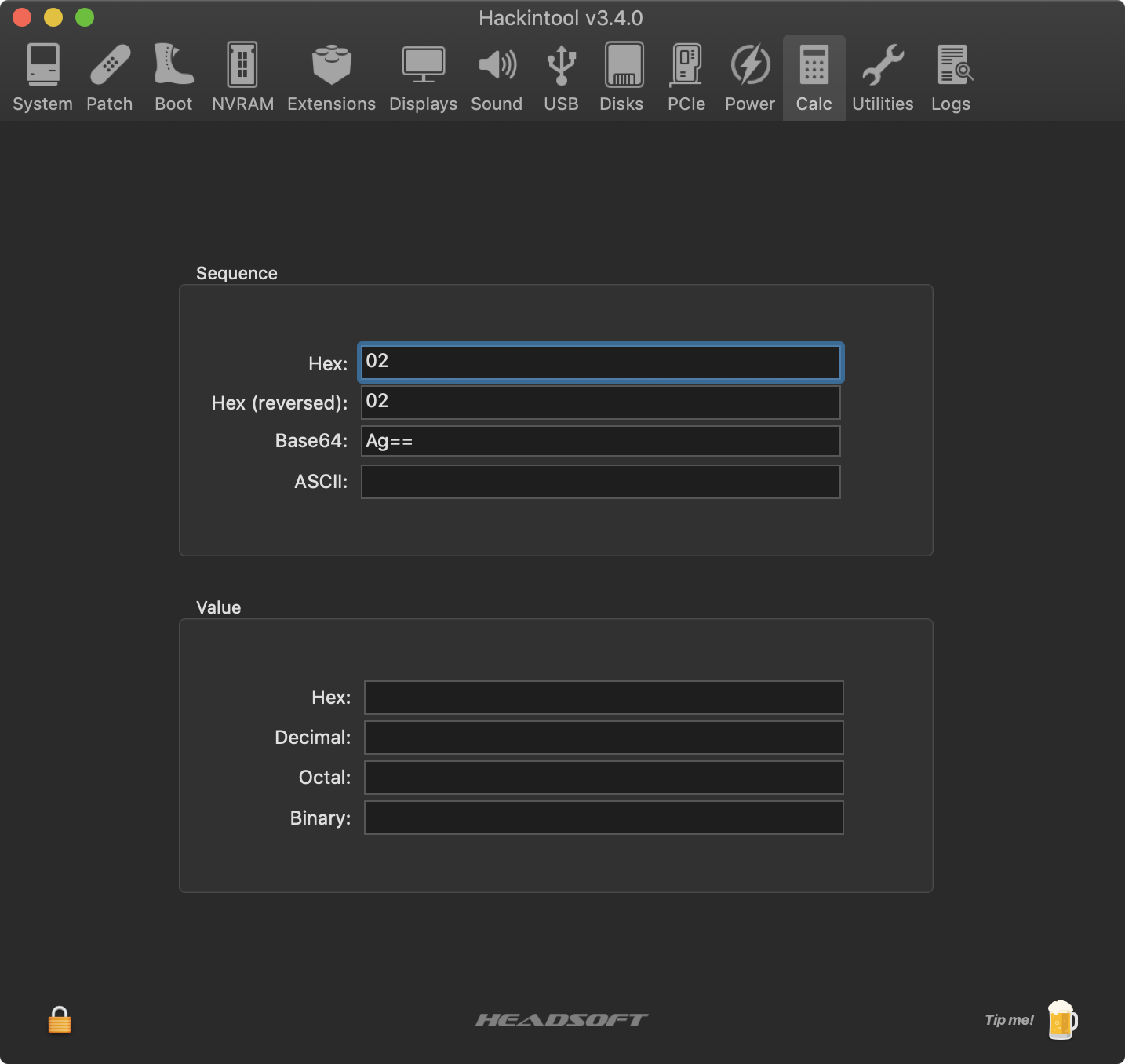Select the Calc calculator tab
Screen dimensions: 1125x1064
[814, 78]
